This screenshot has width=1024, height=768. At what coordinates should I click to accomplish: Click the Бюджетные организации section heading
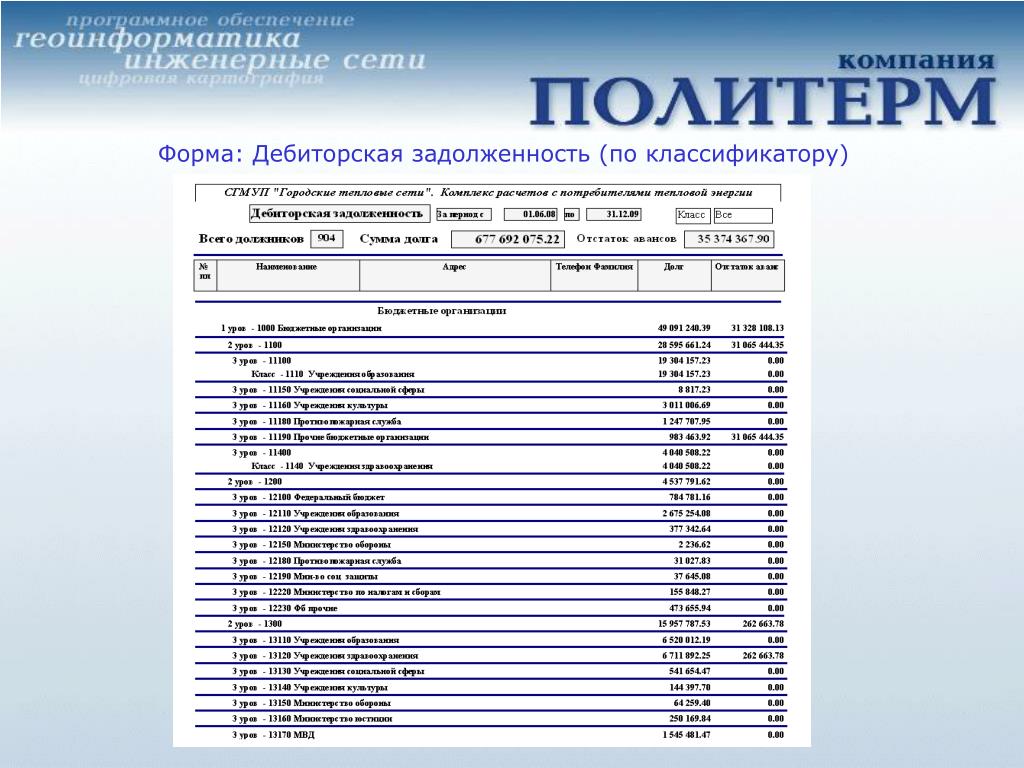click(442, 311)
